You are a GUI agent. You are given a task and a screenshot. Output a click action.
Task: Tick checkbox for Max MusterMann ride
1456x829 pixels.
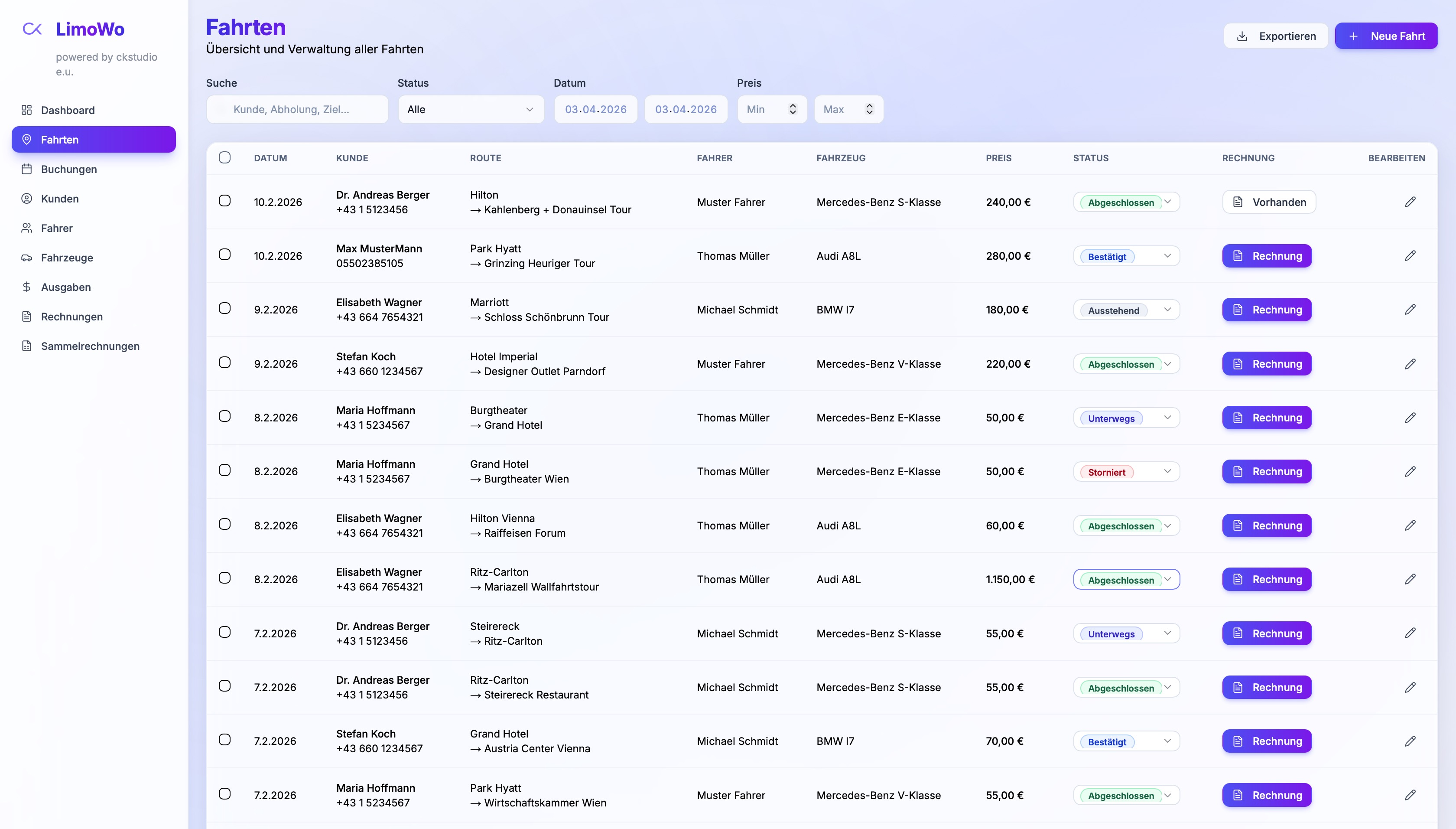tap(225, 255)
